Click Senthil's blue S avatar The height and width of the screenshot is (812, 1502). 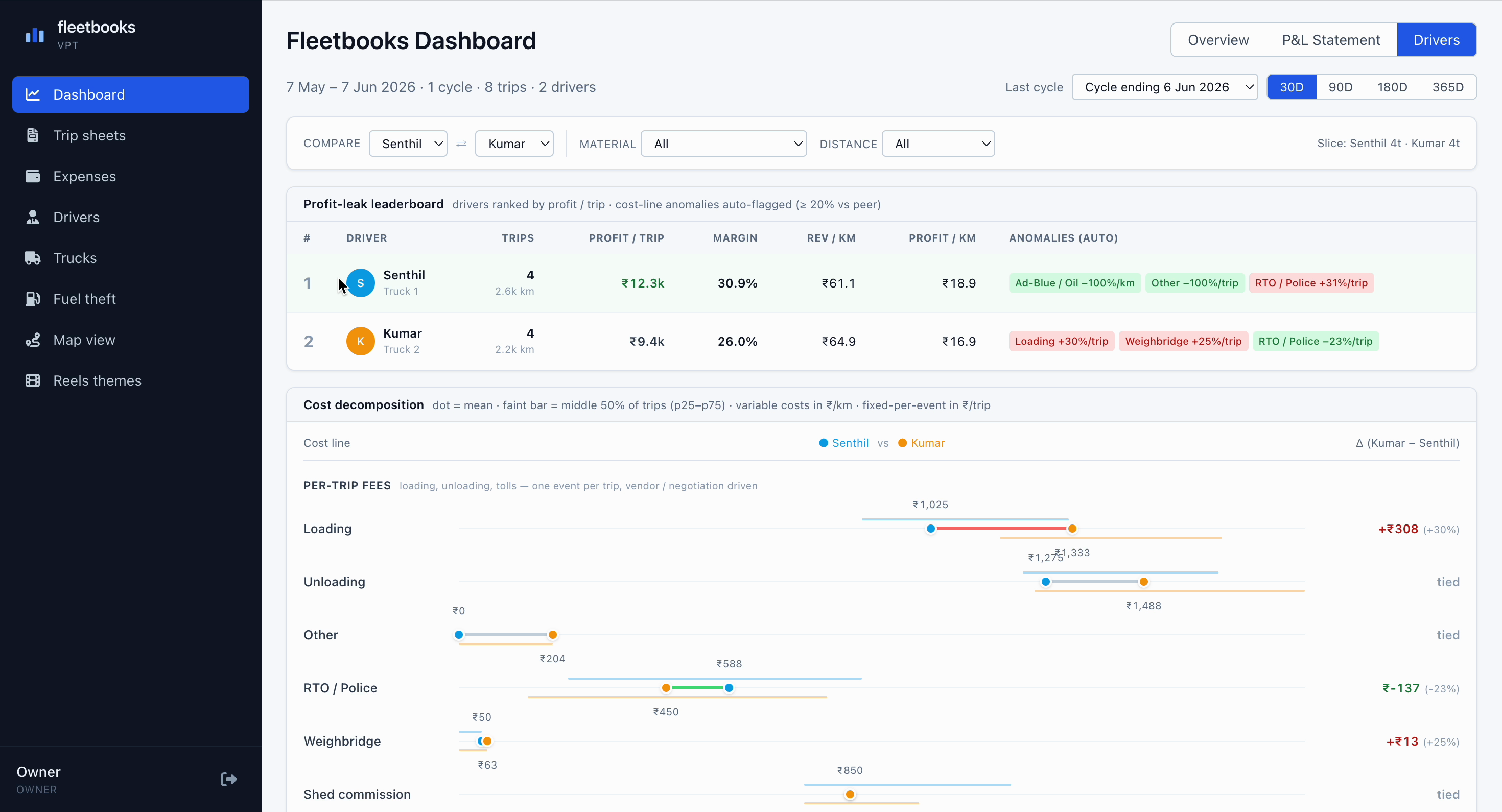pyautogui.click(x=360, y=283)
